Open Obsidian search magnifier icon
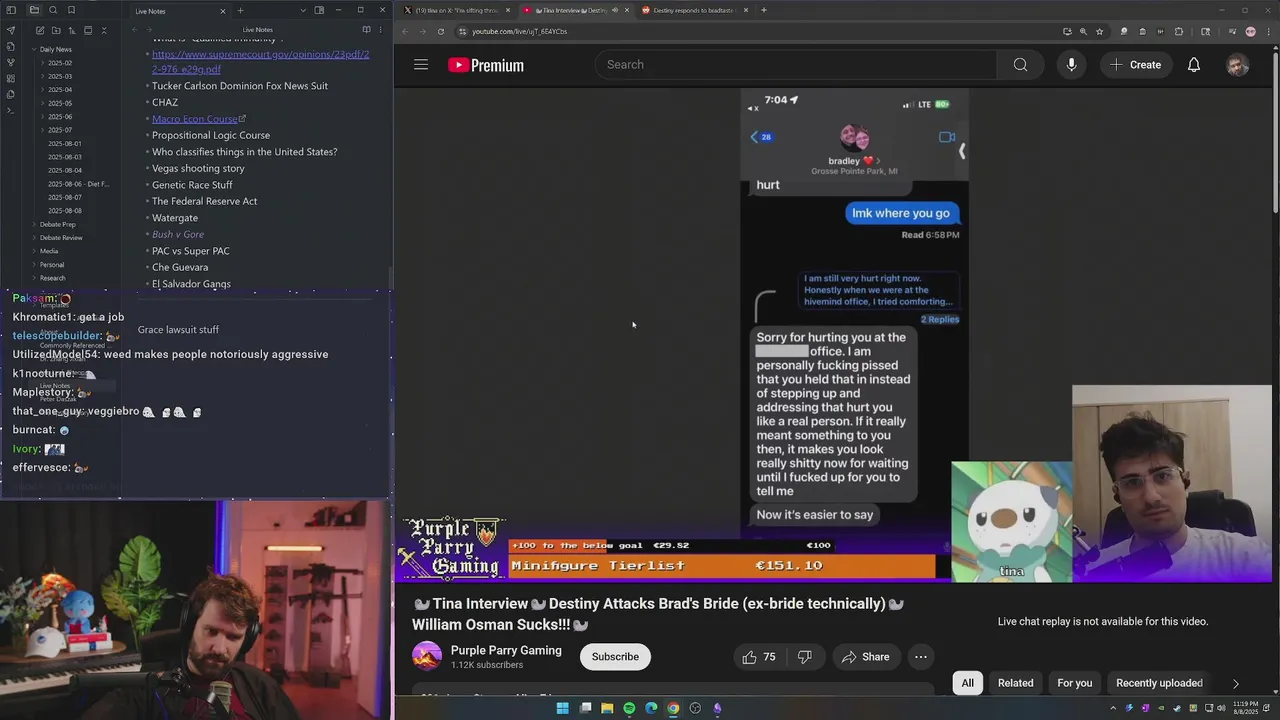Screen dimensions: 1280x720 click(x=53, y=11)
